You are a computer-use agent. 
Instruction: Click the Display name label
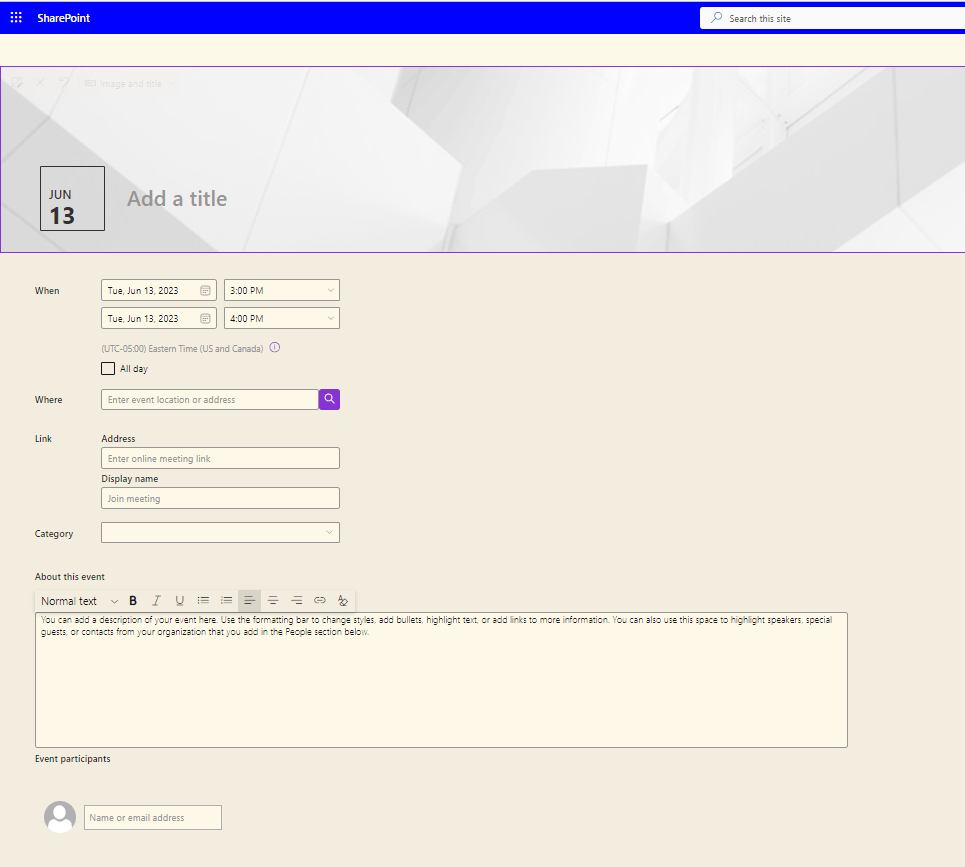click(130, 479)
